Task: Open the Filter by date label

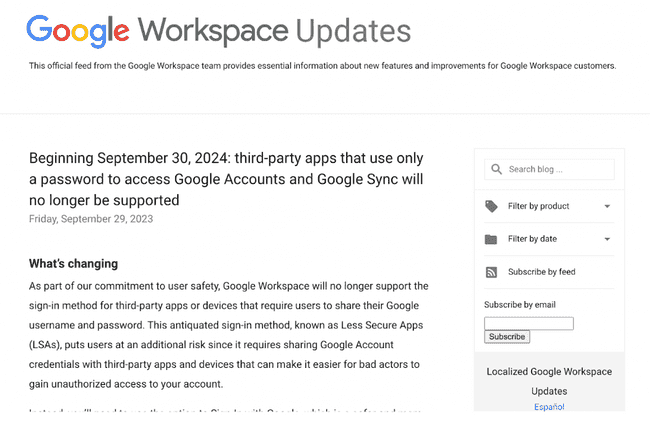Action: point(532,239)
